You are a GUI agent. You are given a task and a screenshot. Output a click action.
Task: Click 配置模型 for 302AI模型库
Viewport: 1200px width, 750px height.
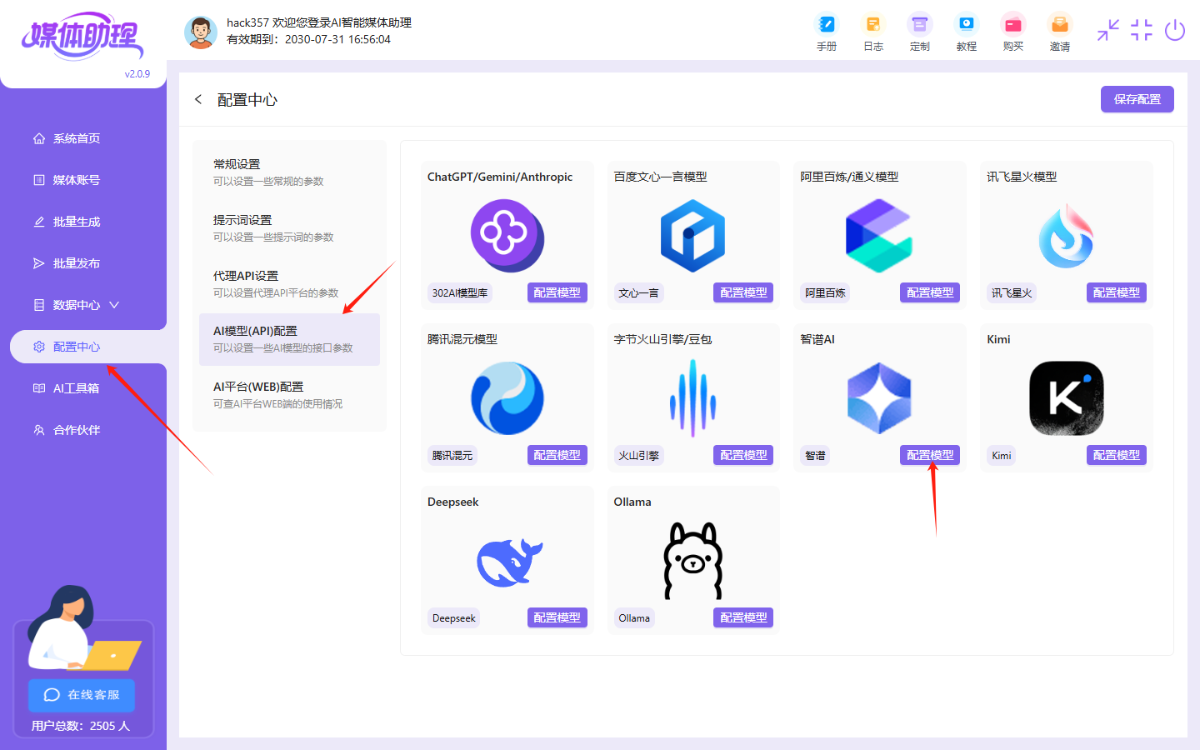click(557, 292)
